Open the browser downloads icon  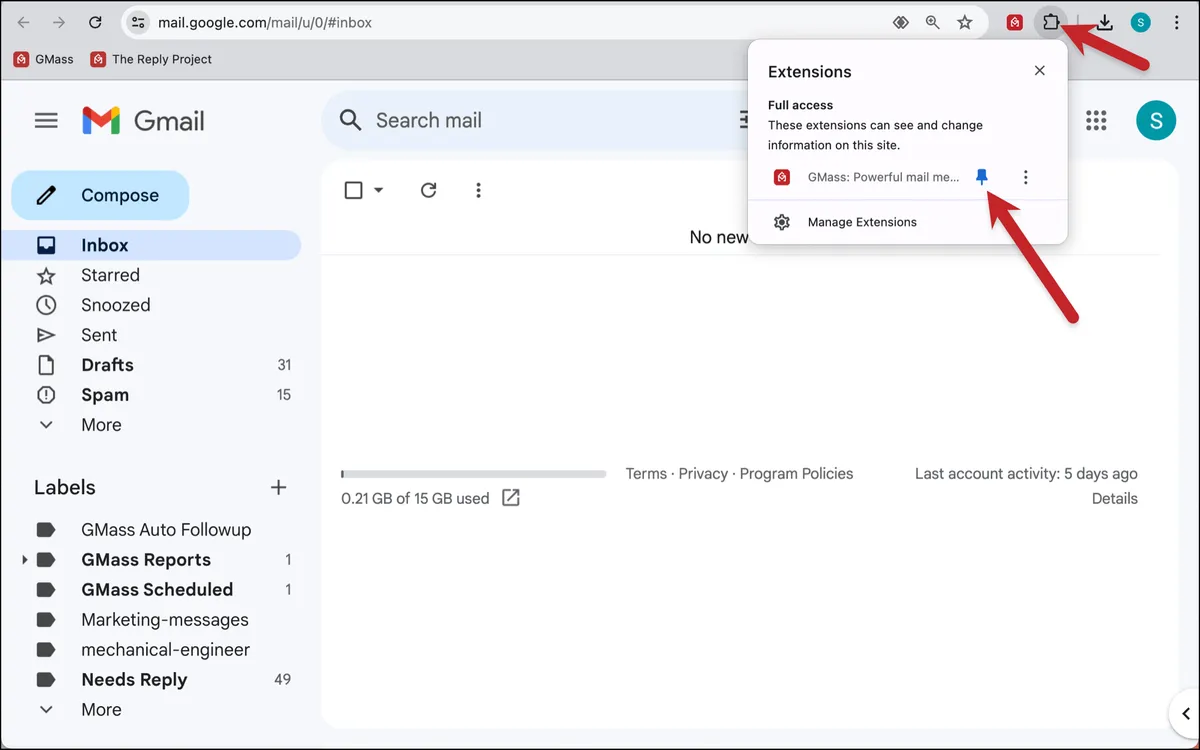1105,22
